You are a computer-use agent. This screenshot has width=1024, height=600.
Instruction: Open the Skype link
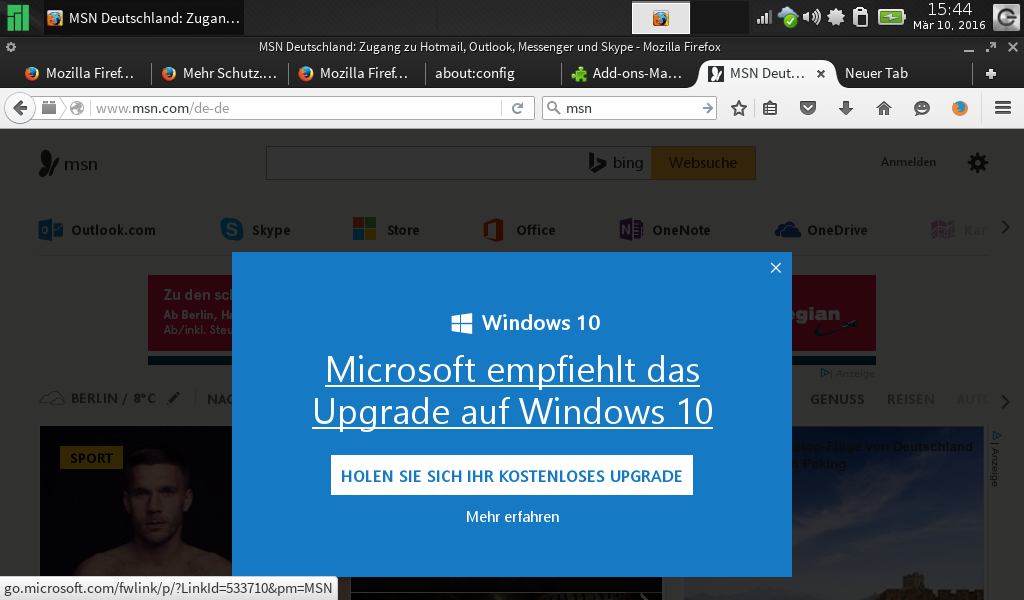[255, 230]
